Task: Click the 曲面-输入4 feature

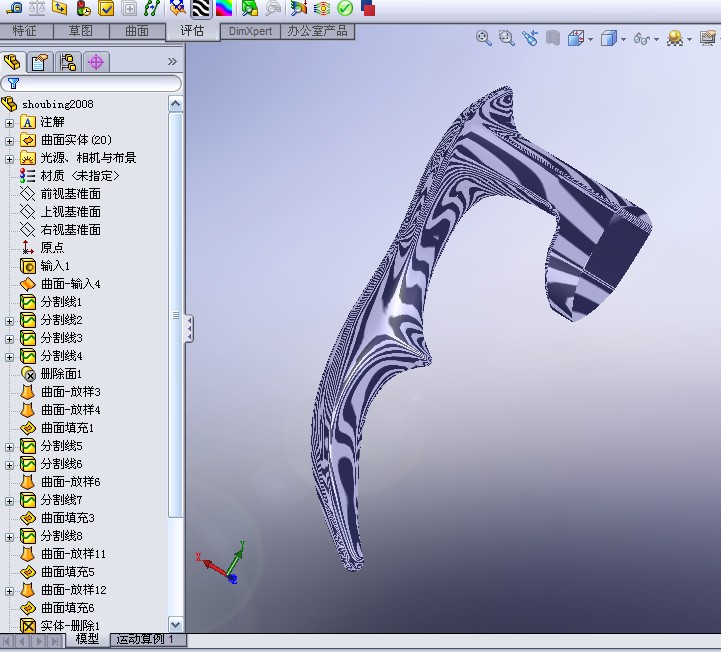Action: pos(61,284)
